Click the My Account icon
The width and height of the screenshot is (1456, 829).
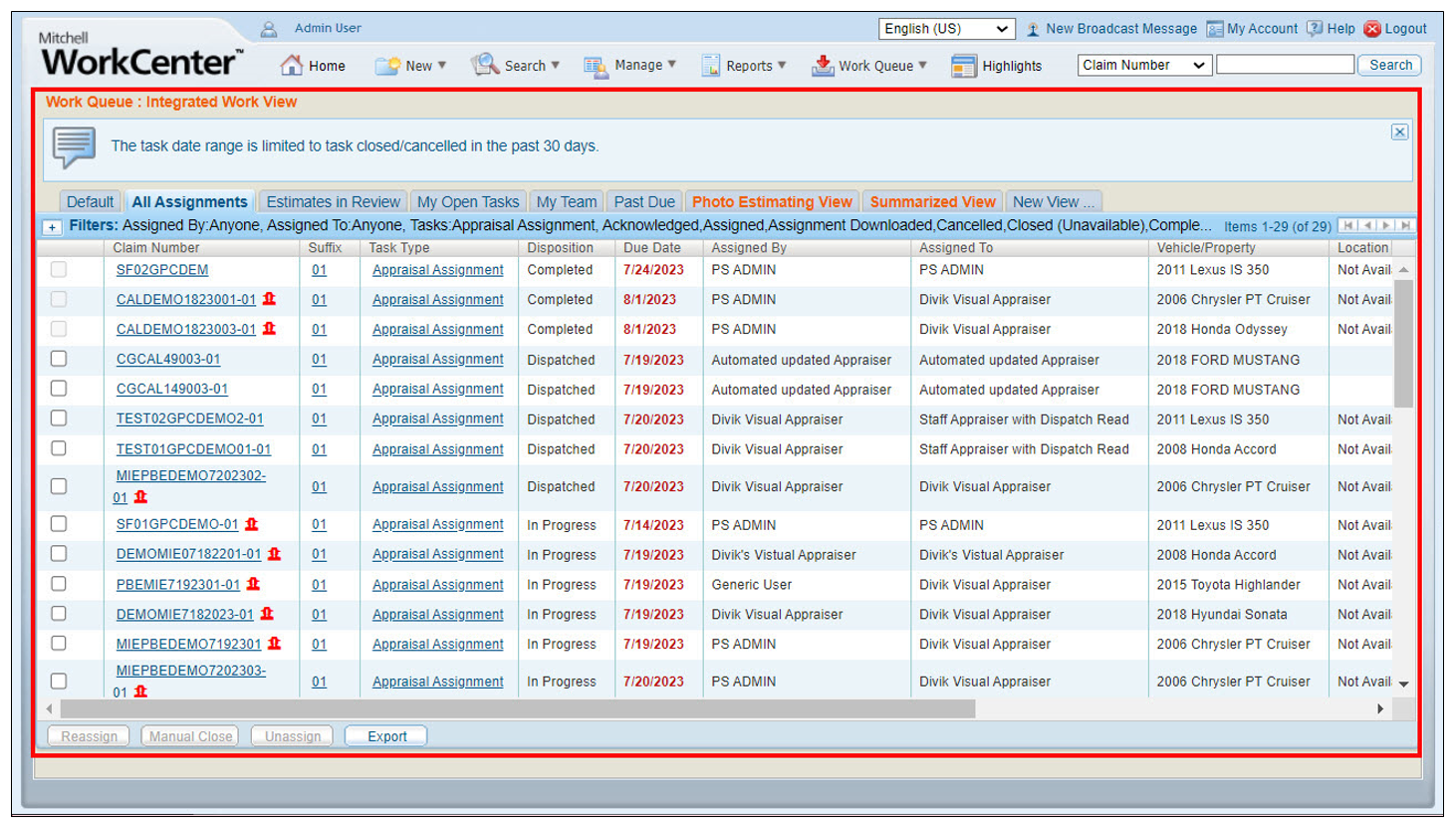coord(1215,29)
